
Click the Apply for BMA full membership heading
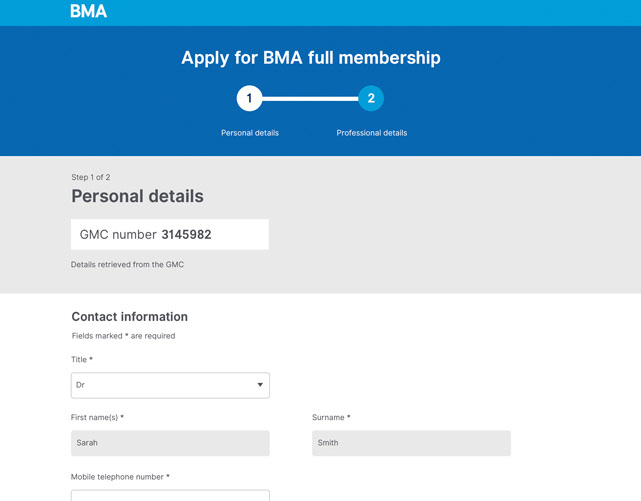click(311, 58)
